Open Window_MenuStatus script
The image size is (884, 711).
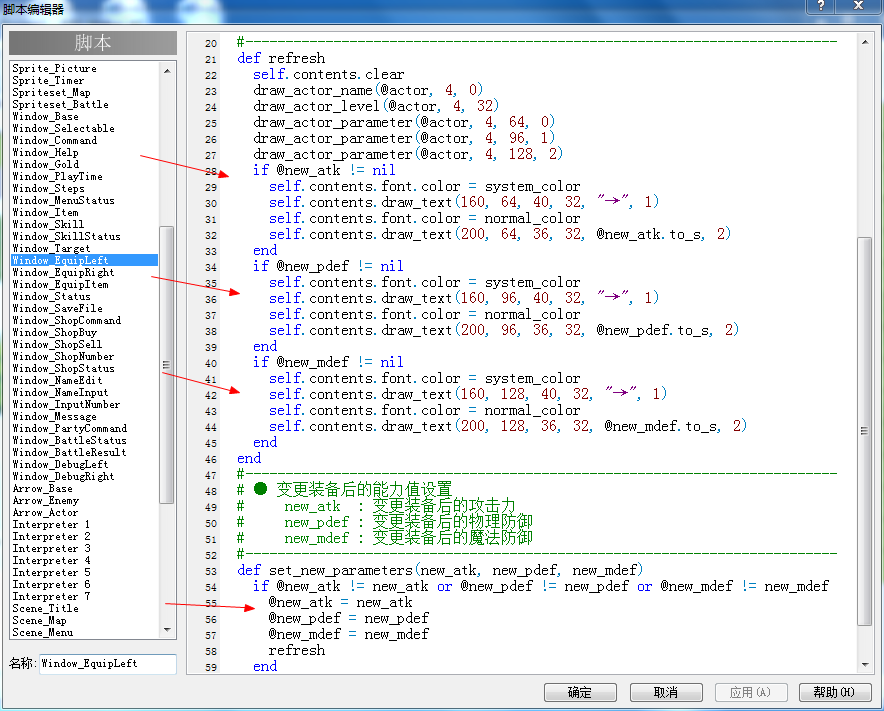click(63, 200)
